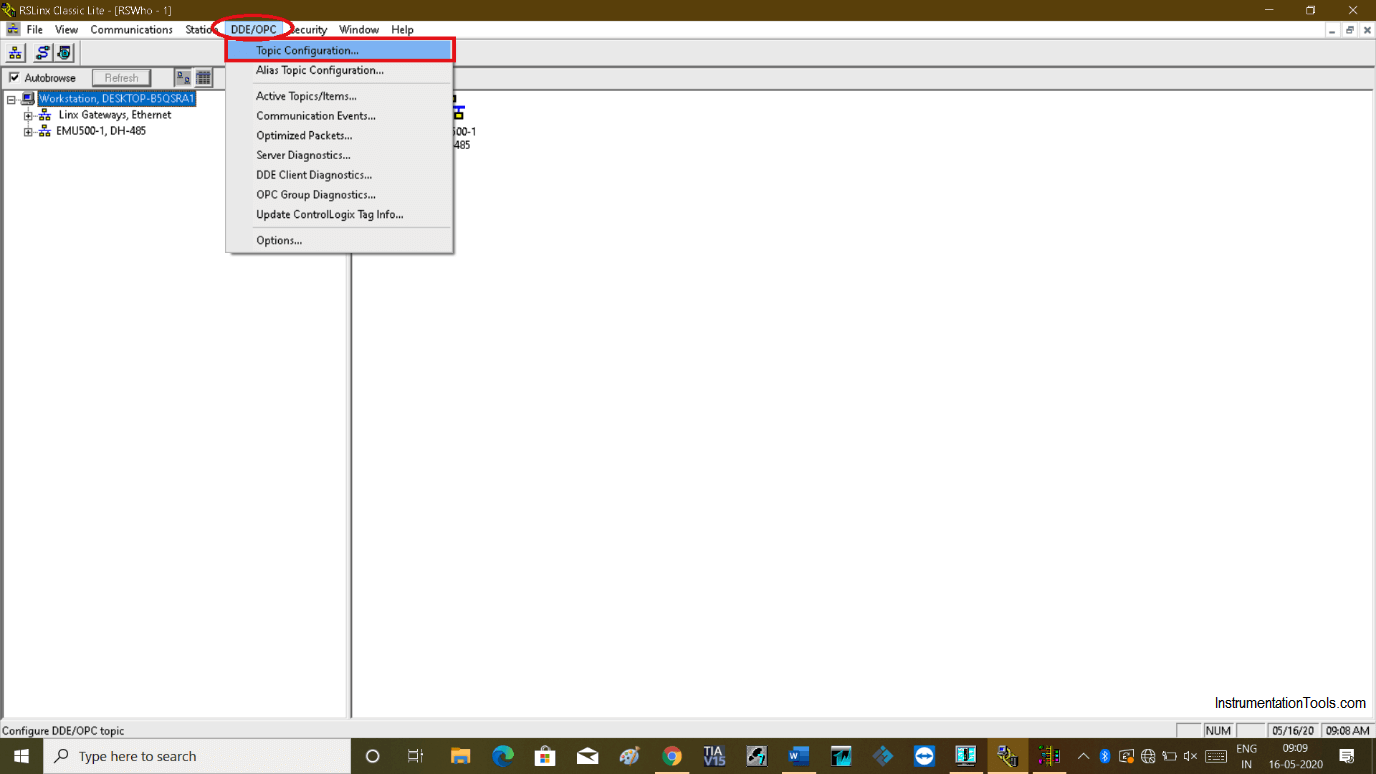
Task: Expand the EMU500-1, DH-485 node
Action: (x=28, y=132)
